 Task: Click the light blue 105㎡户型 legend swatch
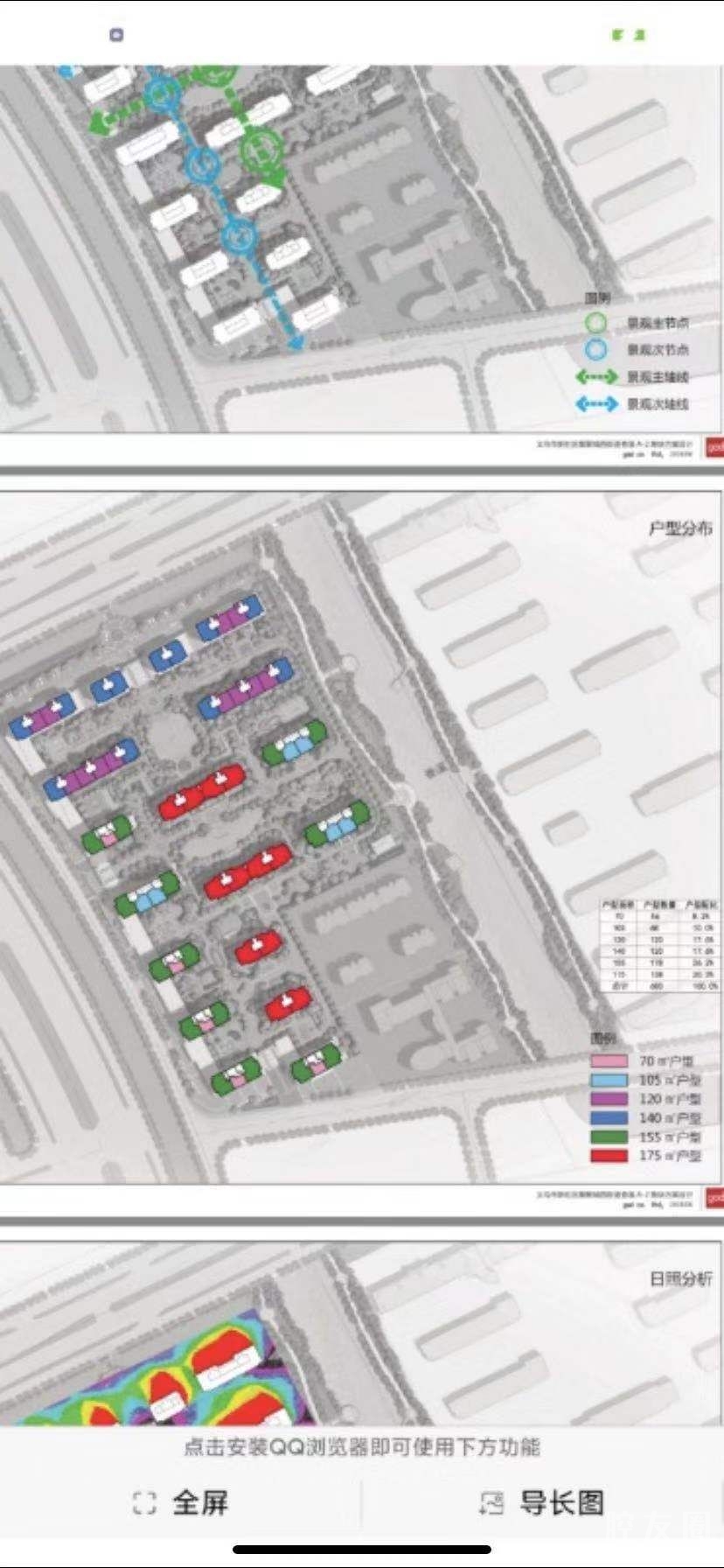point(609,1080)
